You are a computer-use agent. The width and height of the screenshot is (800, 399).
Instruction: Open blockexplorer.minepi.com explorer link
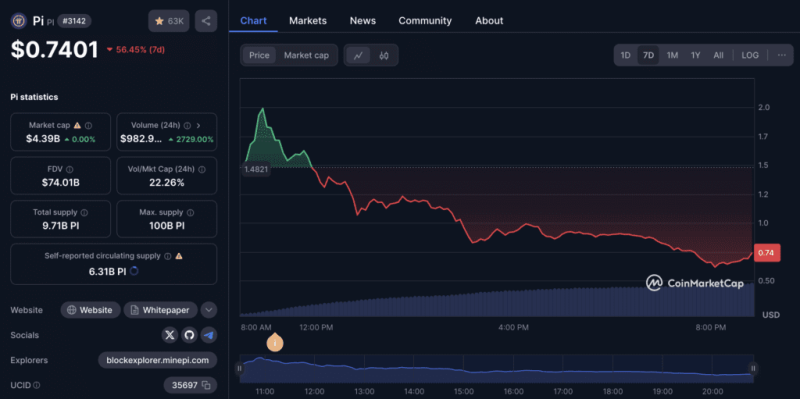(158, 360)
